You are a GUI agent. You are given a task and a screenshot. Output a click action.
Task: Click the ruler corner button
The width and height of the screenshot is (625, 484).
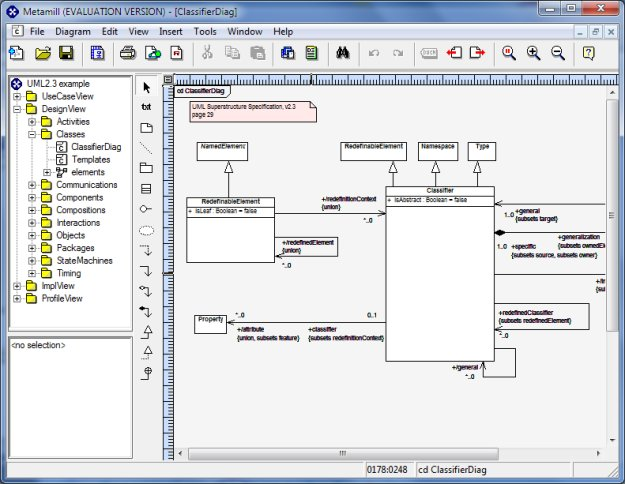[168, 79]
